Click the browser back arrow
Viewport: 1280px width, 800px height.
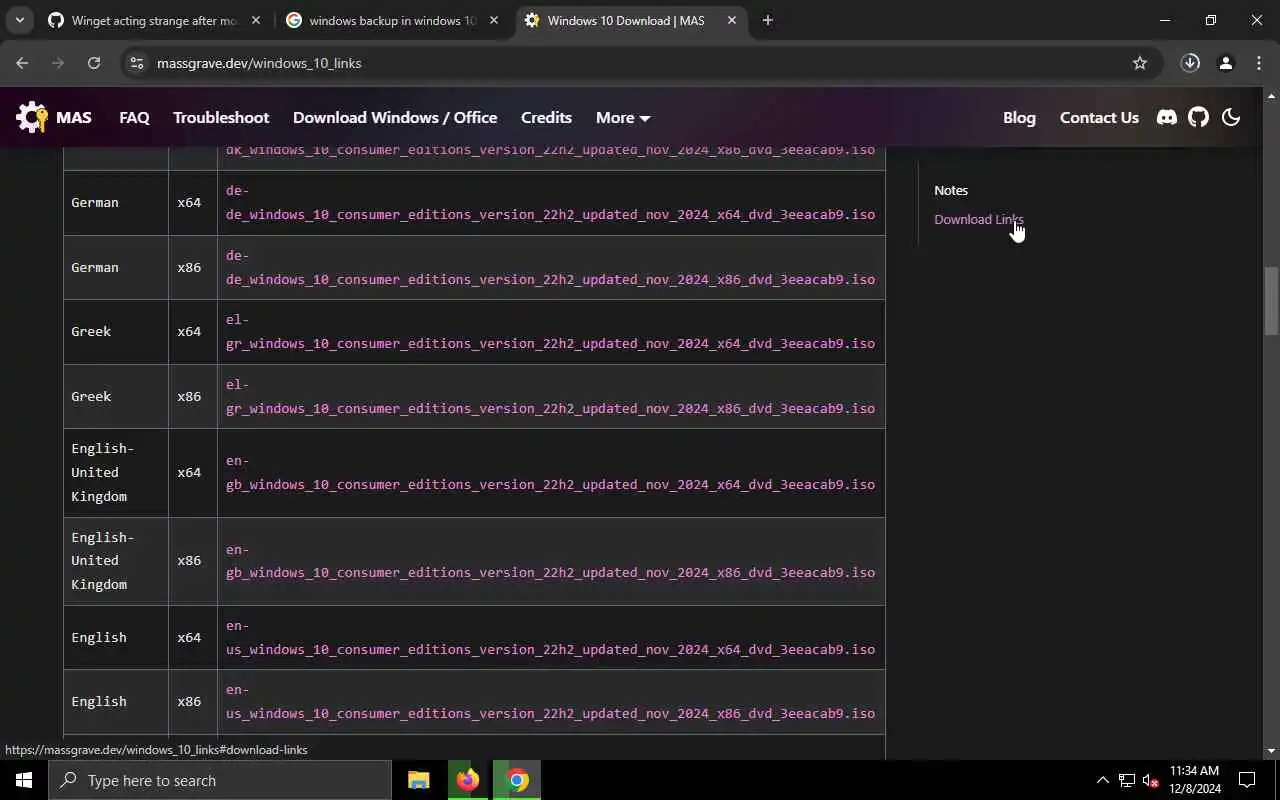click(22, 63)
